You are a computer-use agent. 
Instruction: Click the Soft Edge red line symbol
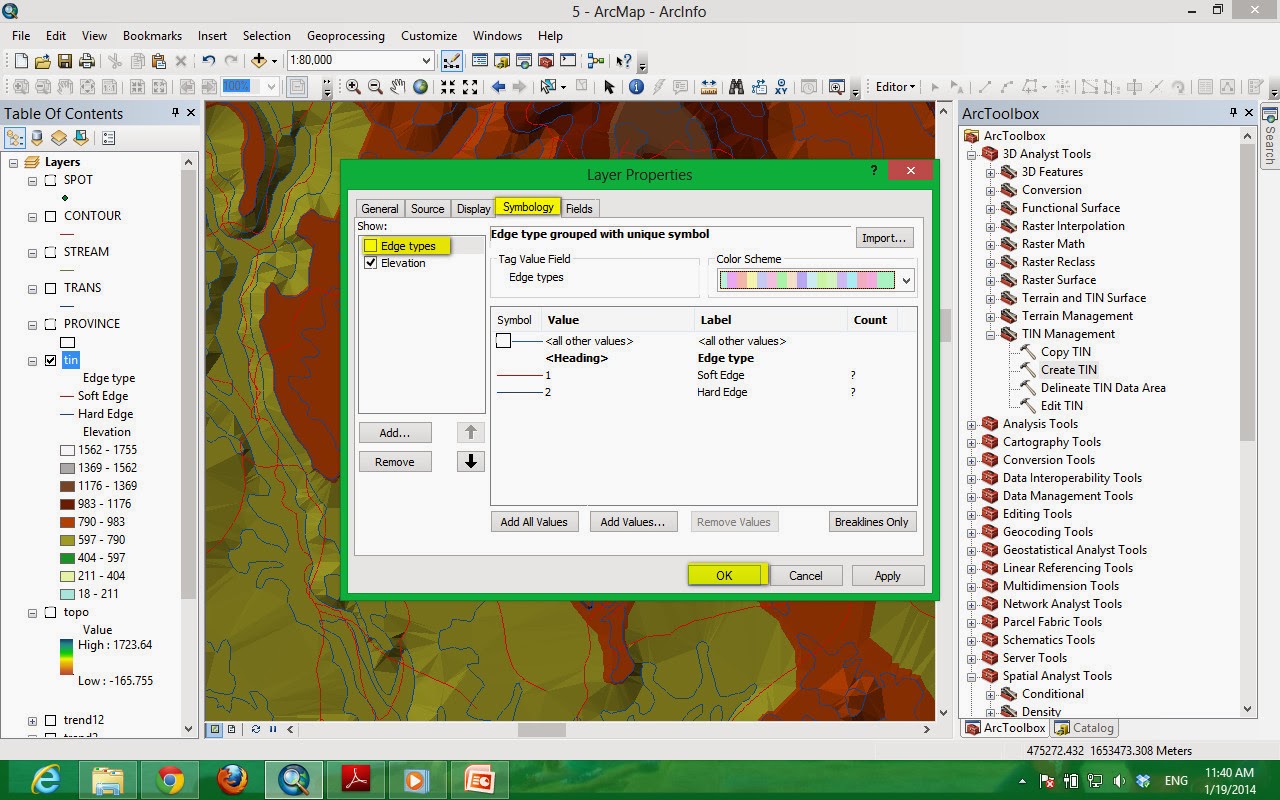[518, 376]
